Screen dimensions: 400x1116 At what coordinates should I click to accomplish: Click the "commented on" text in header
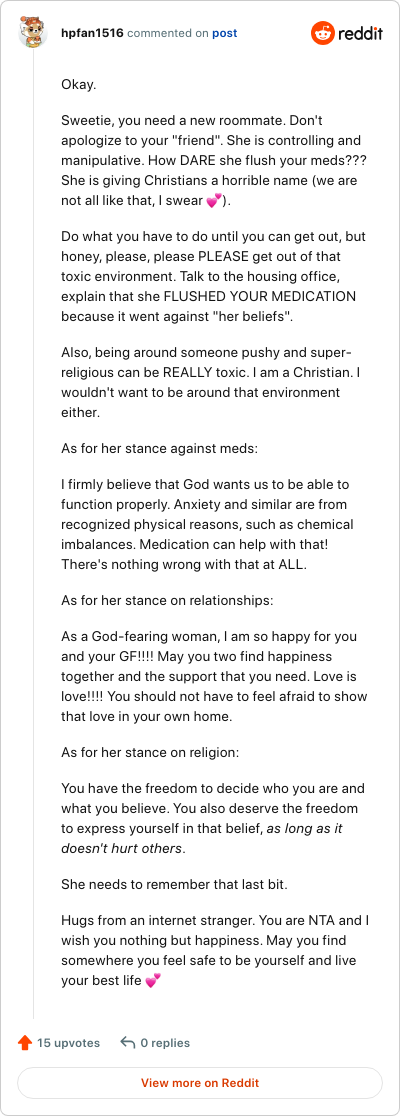pos(168,33)
